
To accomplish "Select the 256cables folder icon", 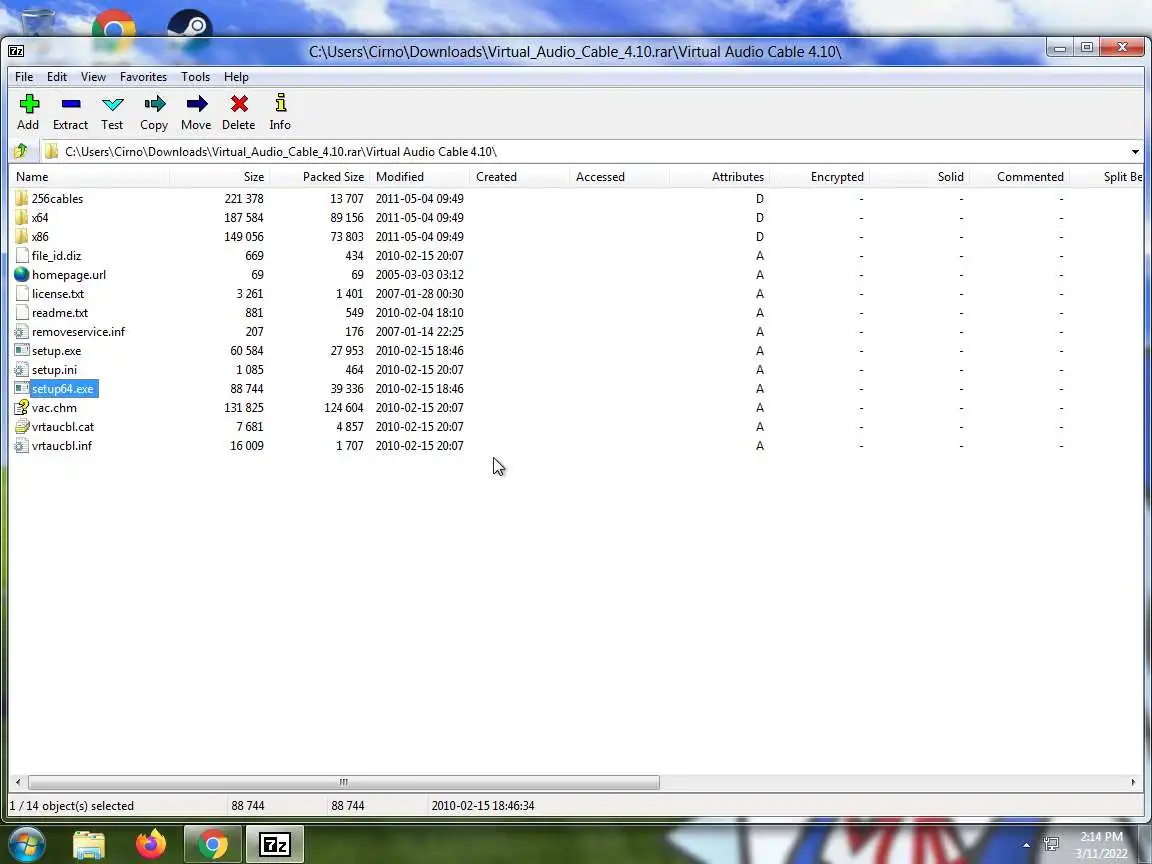I will 21,198.
